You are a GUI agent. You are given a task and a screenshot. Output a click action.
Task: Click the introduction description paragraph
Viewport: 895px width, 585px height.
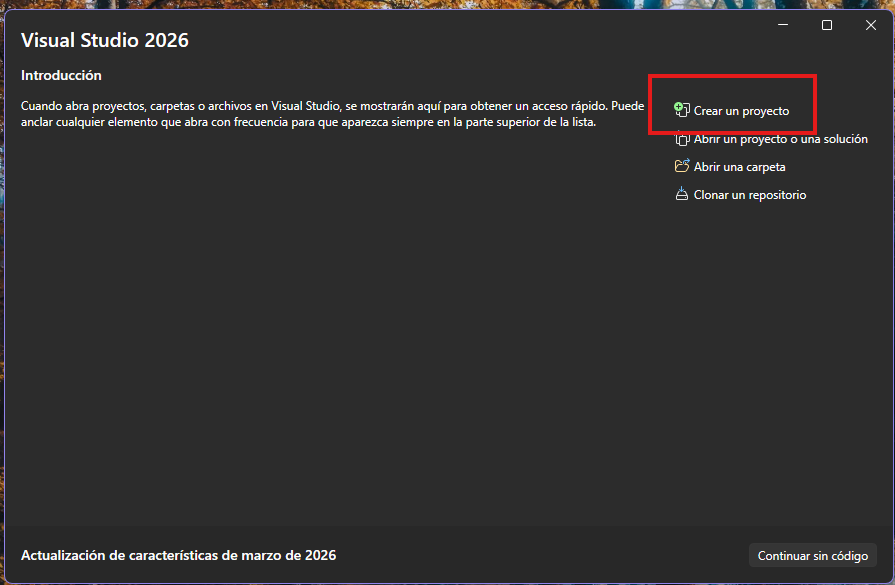click(x=330, y=114)
